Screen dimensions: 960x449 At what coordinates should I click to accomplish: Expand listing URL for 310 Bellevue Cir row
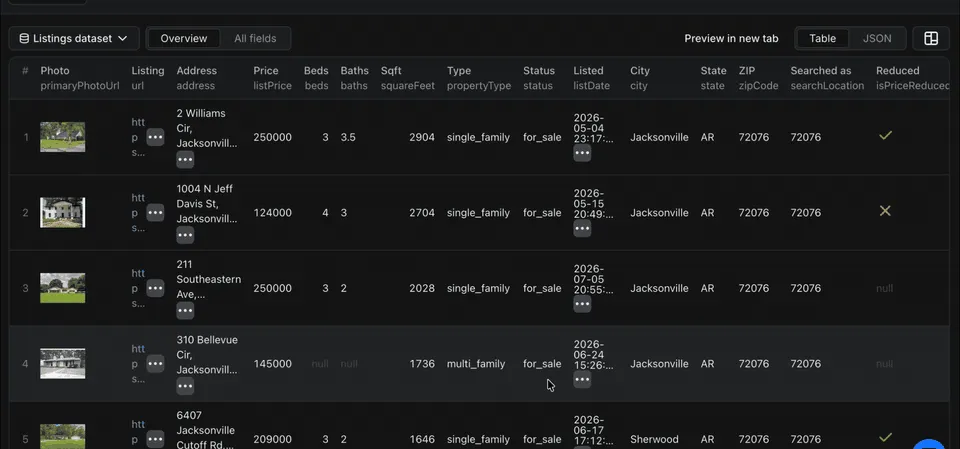[156, 364]
